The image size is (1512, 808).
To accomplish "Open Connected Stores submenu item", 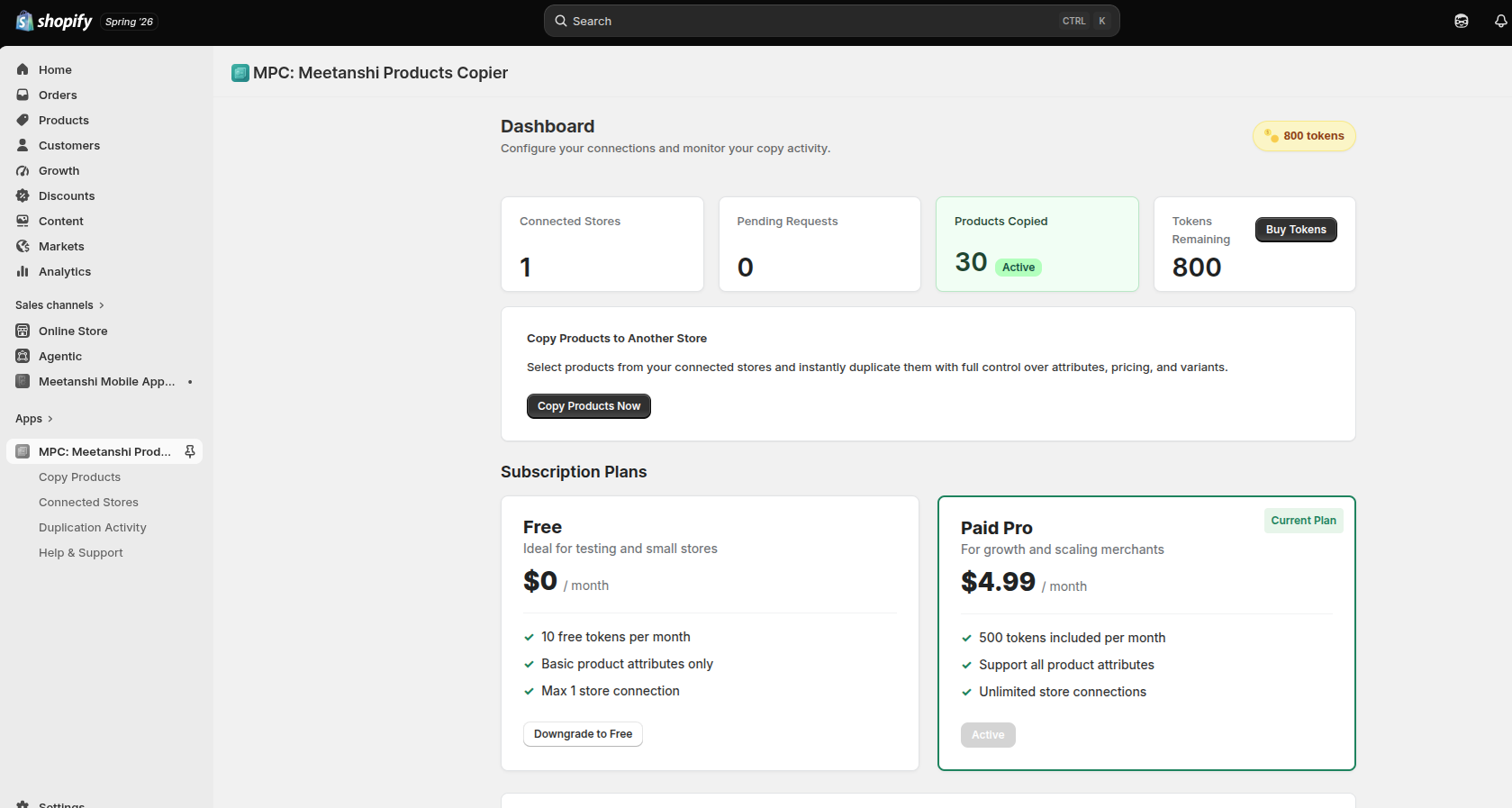I will 88,503.
